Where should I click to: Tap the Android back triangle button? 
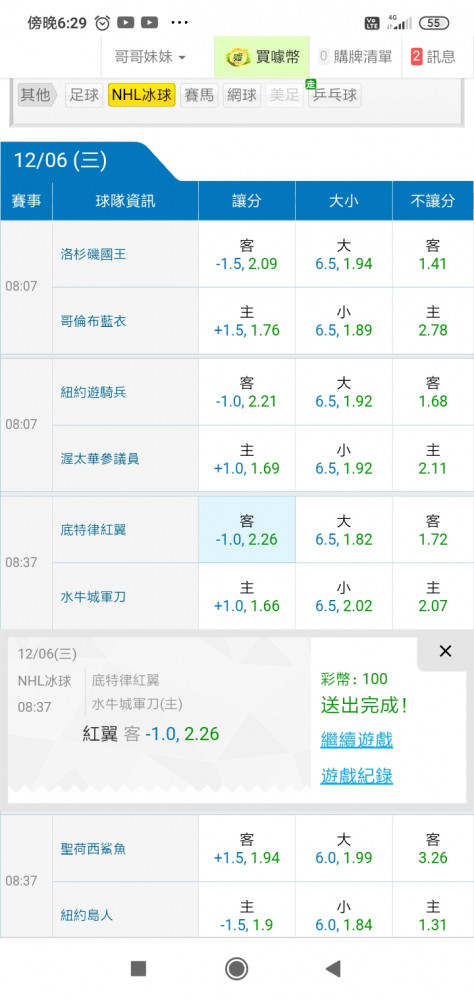coord(332,969)
